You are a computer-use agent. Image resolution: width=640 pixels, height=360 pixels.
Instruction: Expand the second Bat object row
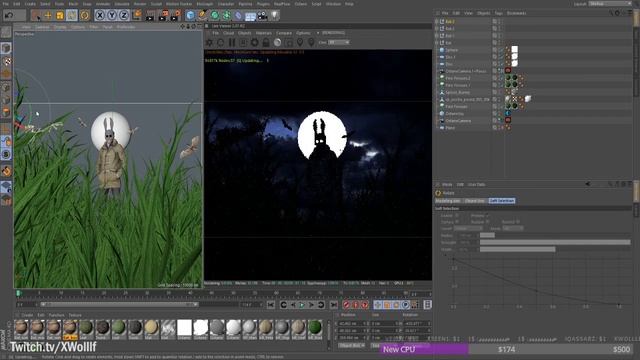tap(437, 29)
